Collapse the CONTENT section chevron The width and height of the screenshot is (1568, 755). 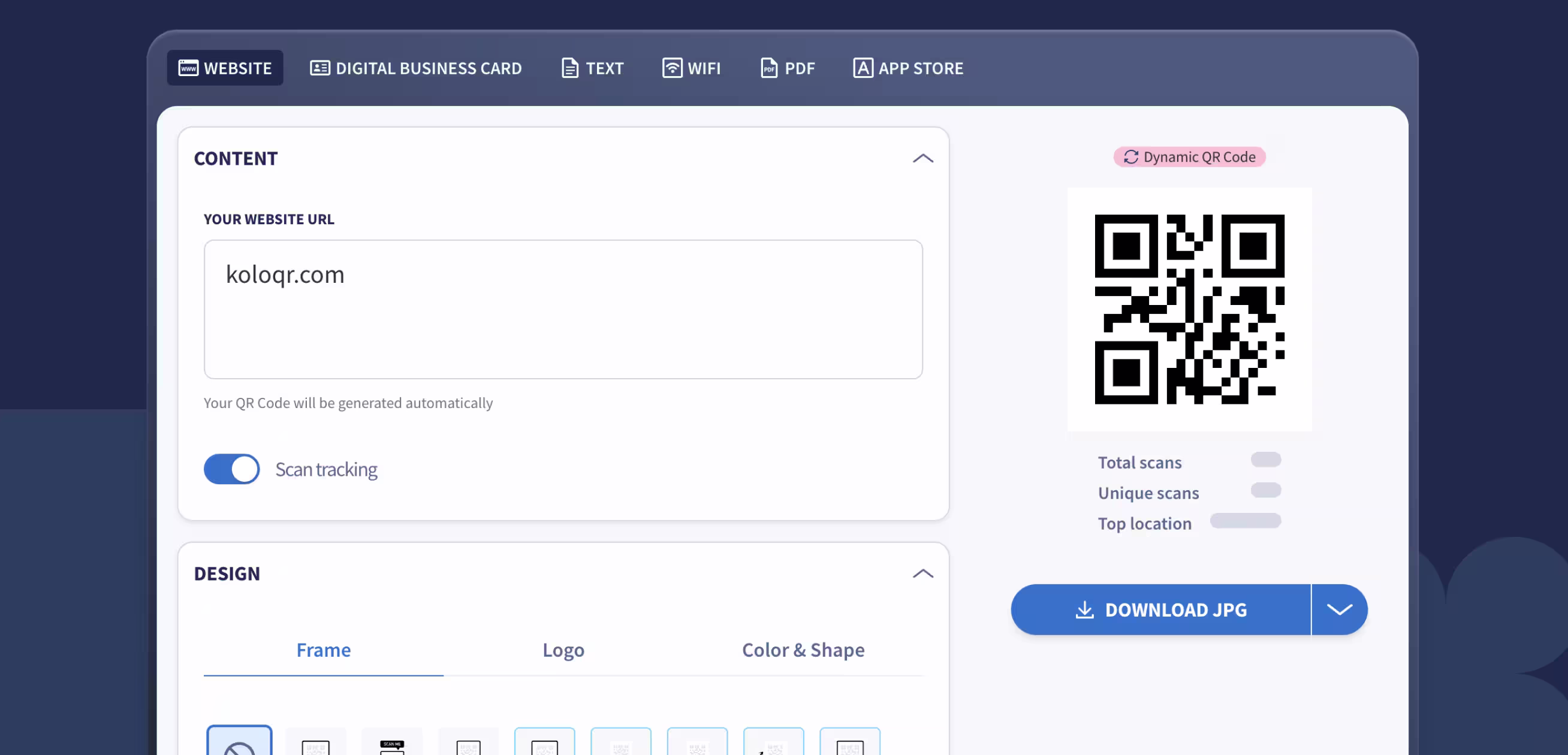click(x=923, y=158)
